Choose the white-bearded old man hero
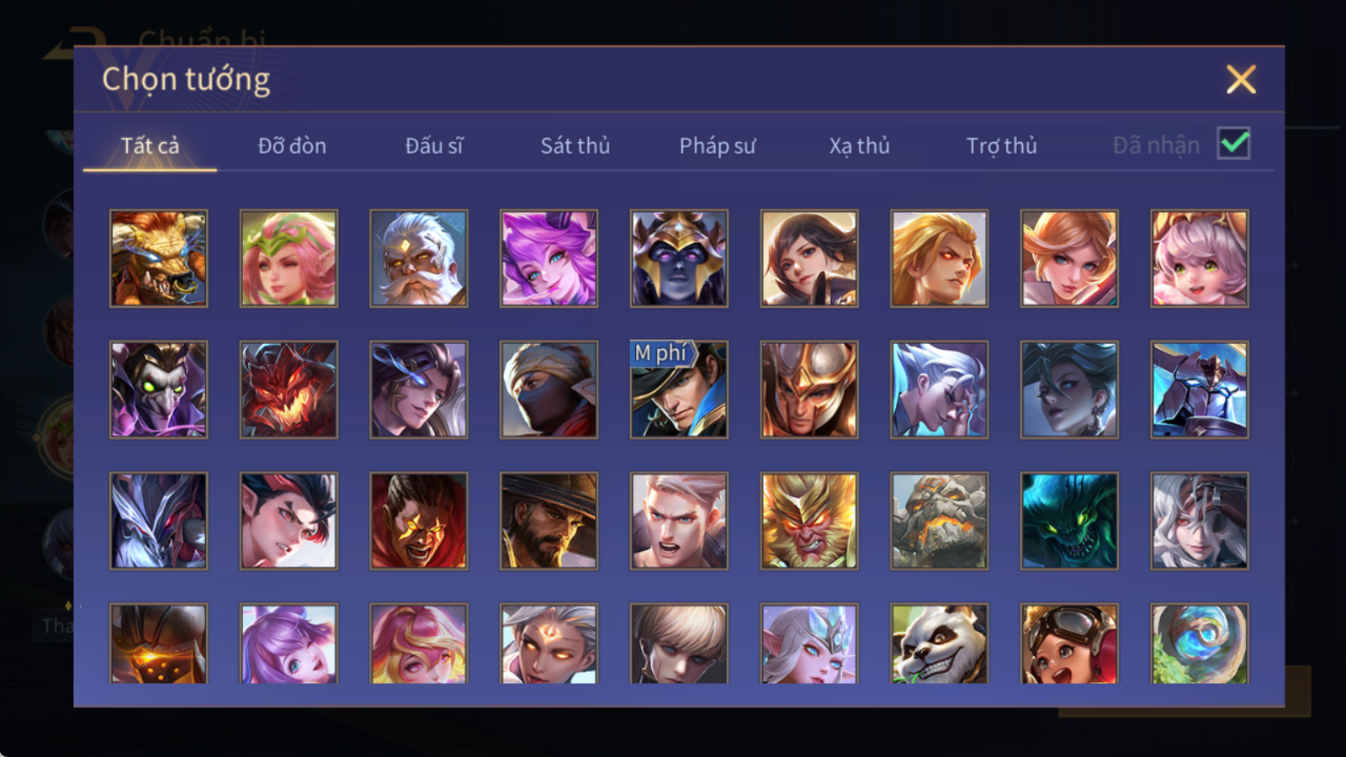Screen dimensions: 1346x757 [419, 258]
